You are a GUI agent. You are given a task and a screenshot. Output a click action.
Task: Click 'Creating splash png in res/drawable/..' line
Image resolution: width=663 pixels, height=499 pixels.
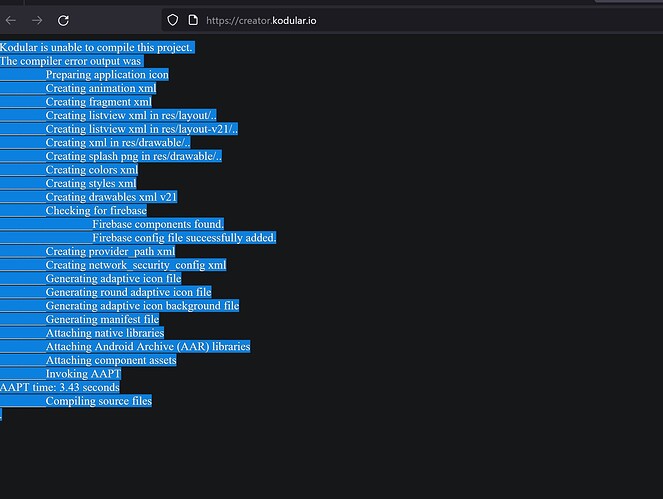pyautogui.click(x=134, y=156)
